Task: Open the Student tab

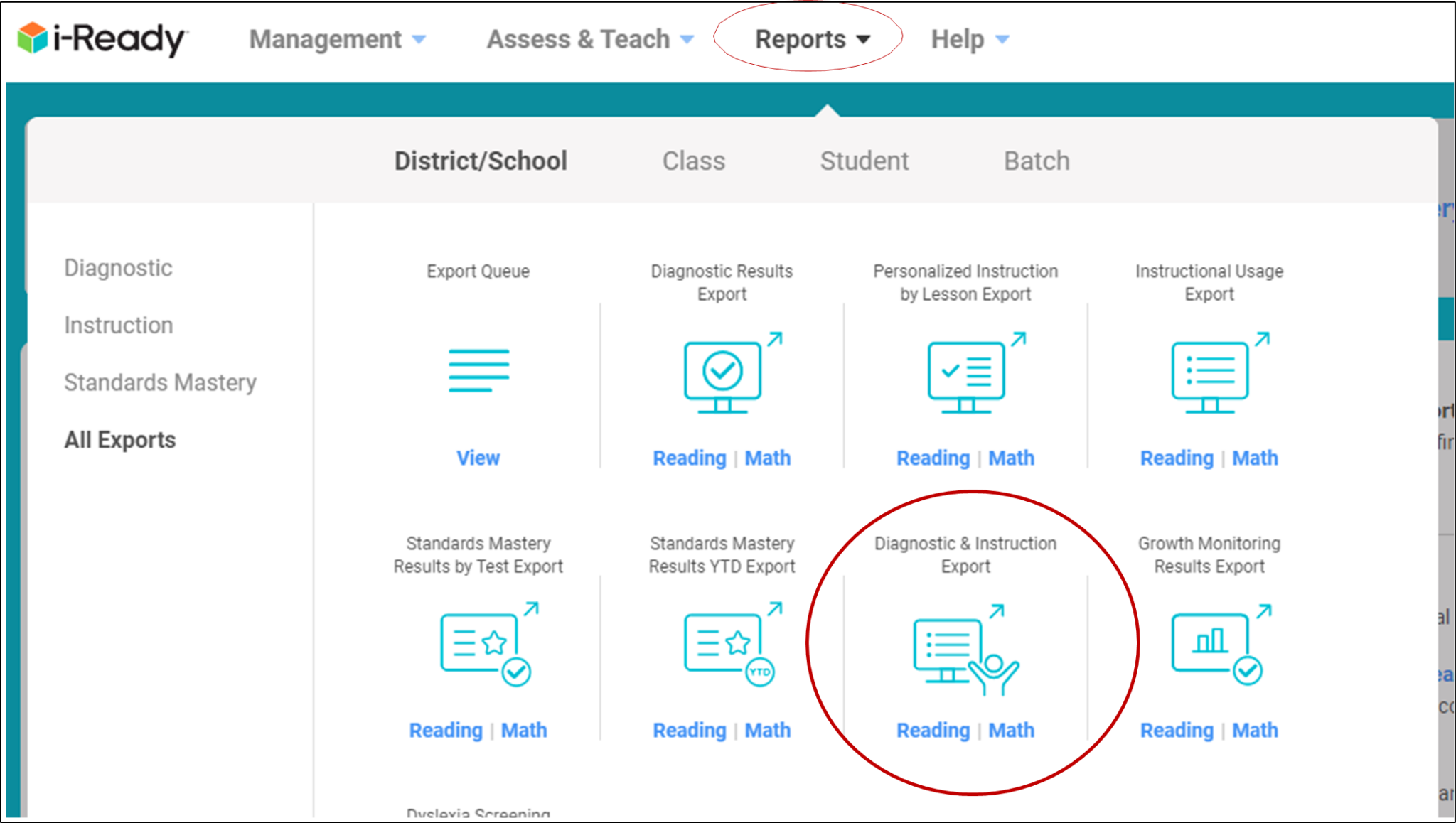Action: tap(864, 161)
